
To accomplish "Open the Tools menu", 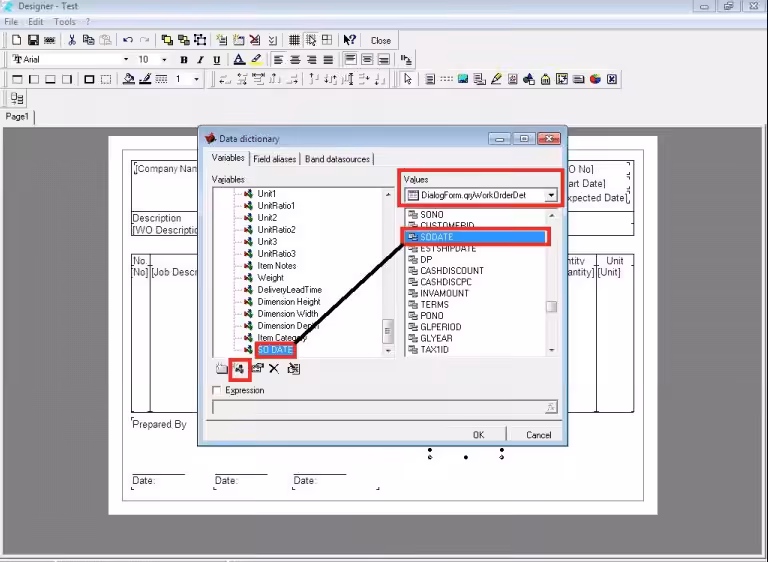I will tap(65, 22).
